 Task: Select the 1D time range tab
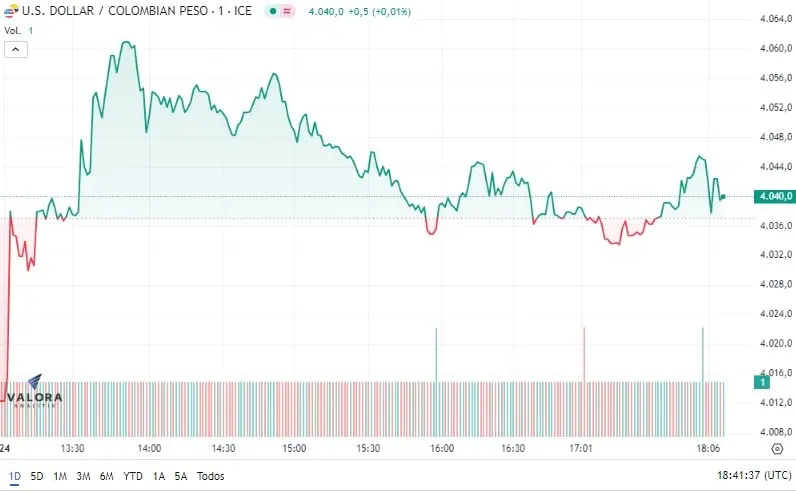coord(15,476)
